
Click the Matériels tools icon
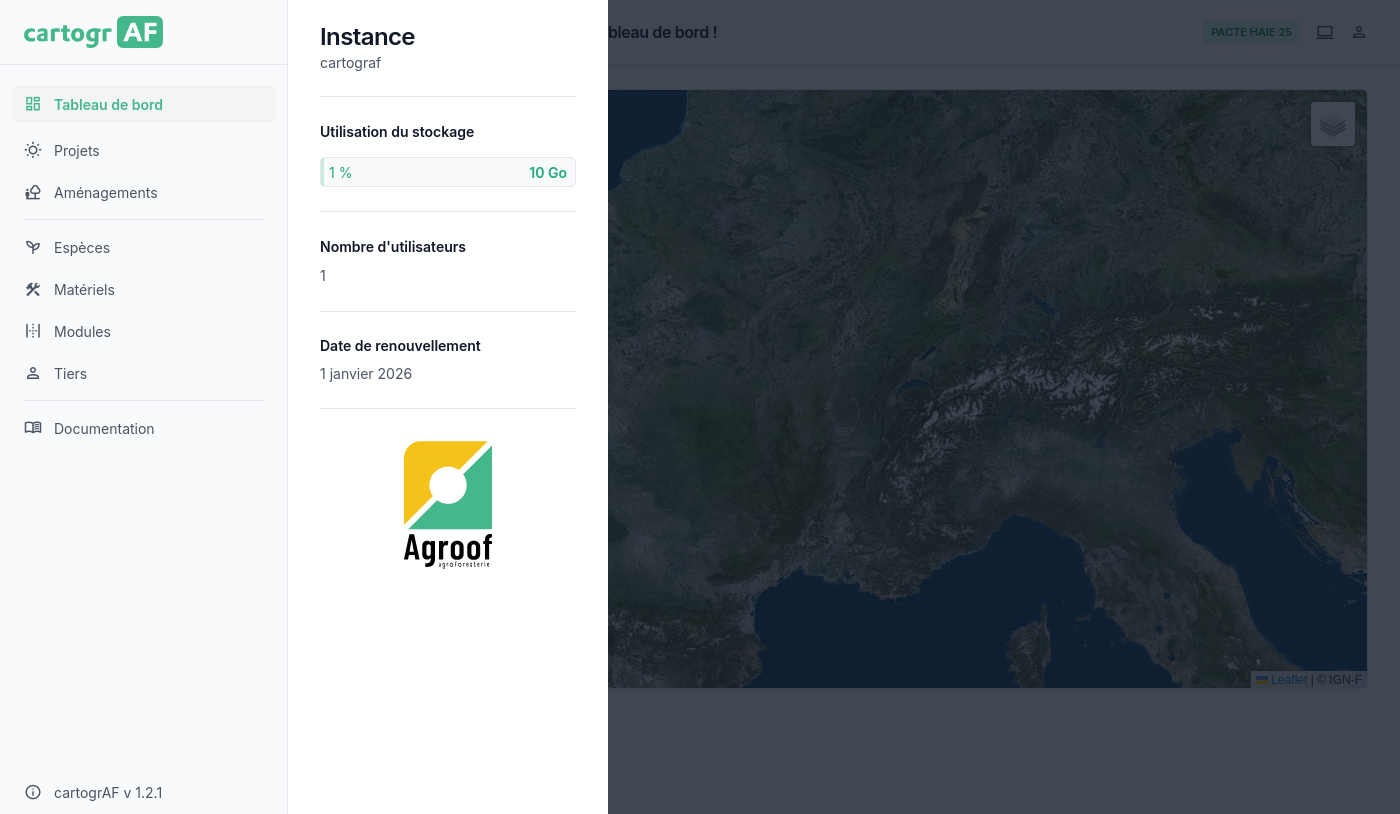click(x=33, y=289)
